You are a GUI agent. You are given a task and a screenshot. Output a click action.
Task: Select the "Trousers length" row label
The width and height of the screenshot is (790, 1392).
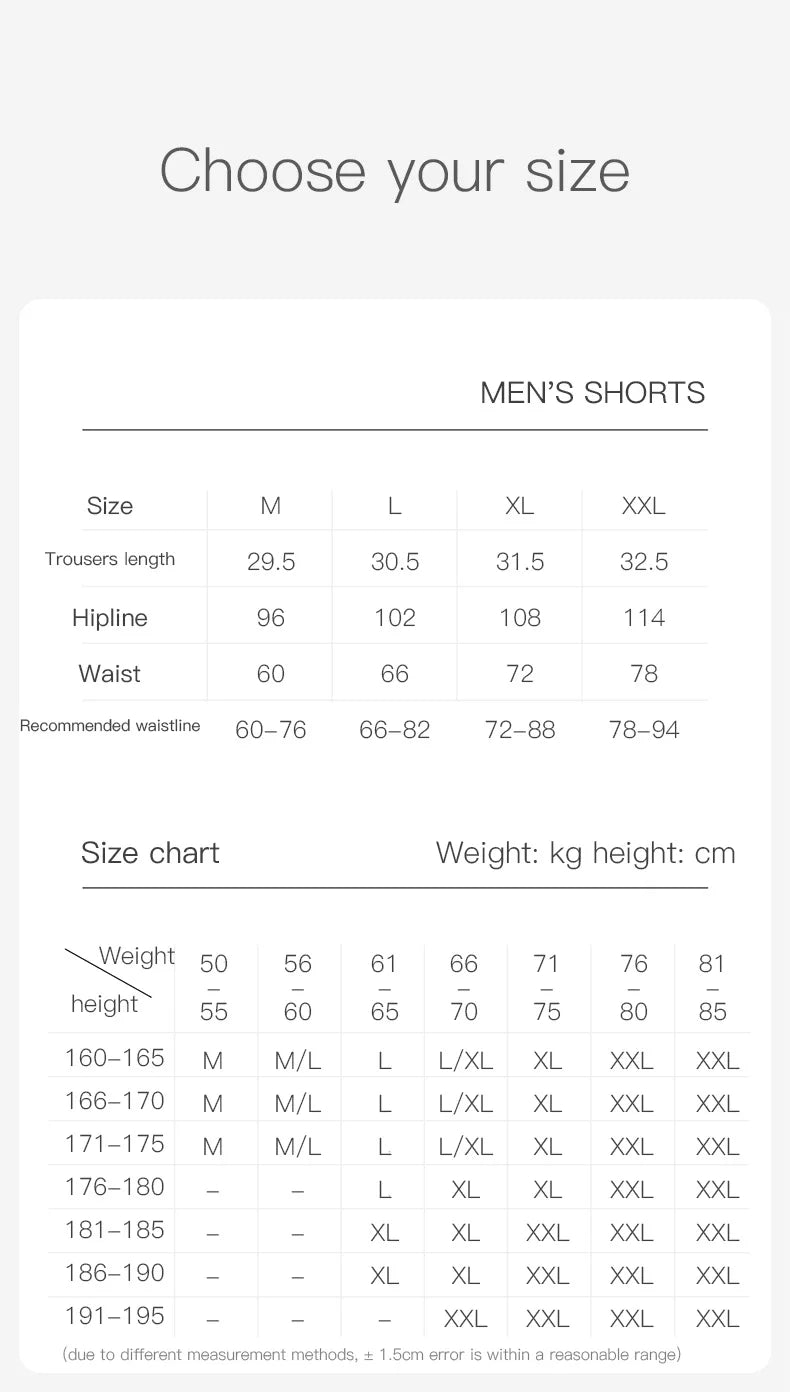(x=110, y=559)
